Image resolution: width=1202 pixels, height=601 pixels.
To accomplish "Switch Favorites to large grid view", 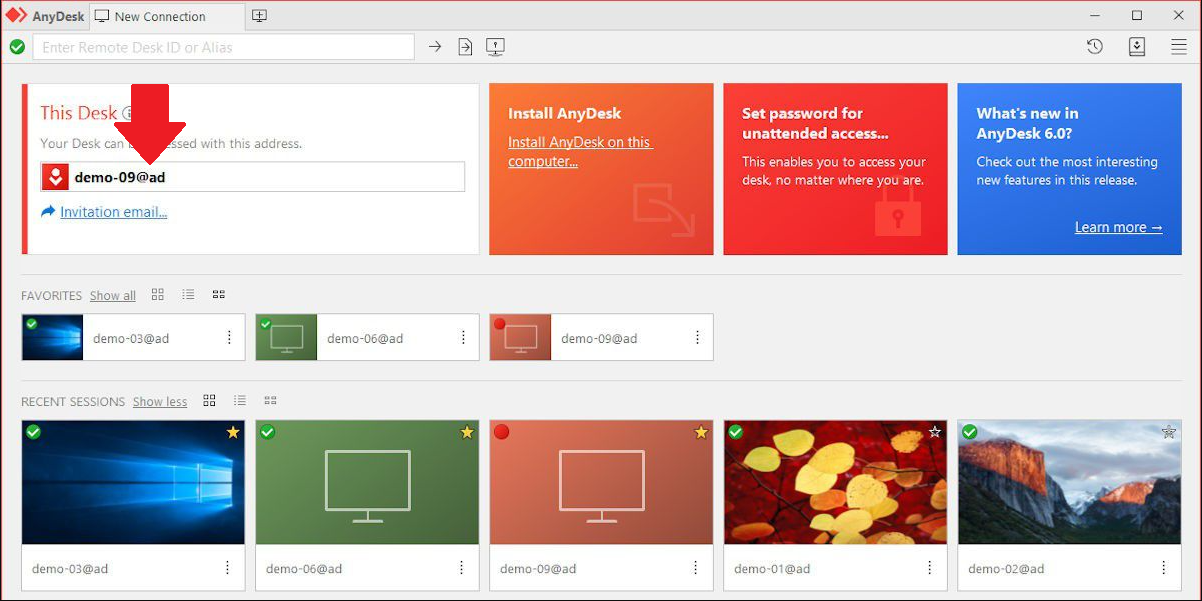I will [158, 294].
